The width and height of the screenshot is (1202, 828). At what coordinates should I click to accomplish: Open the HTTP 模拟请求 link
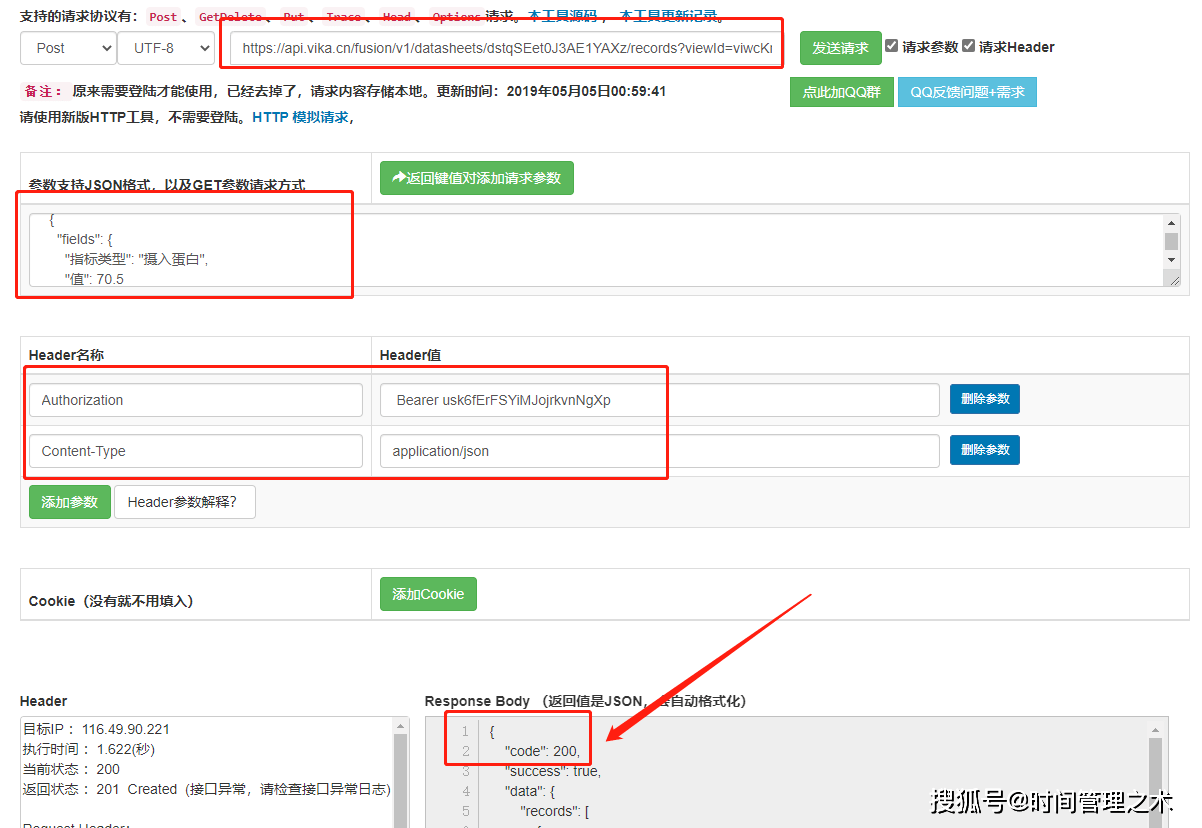click(x=300, y=117)
